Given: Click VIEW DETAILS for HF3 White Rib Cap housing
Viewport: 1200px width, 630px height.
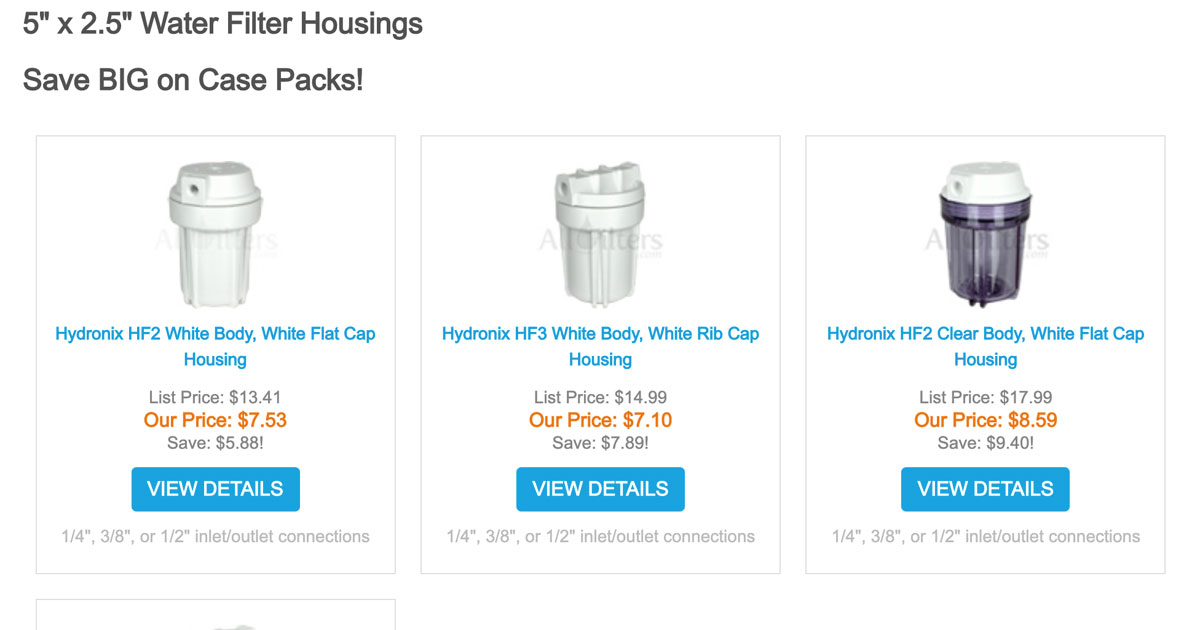Looking at the screenshot, I should (600, 489).
